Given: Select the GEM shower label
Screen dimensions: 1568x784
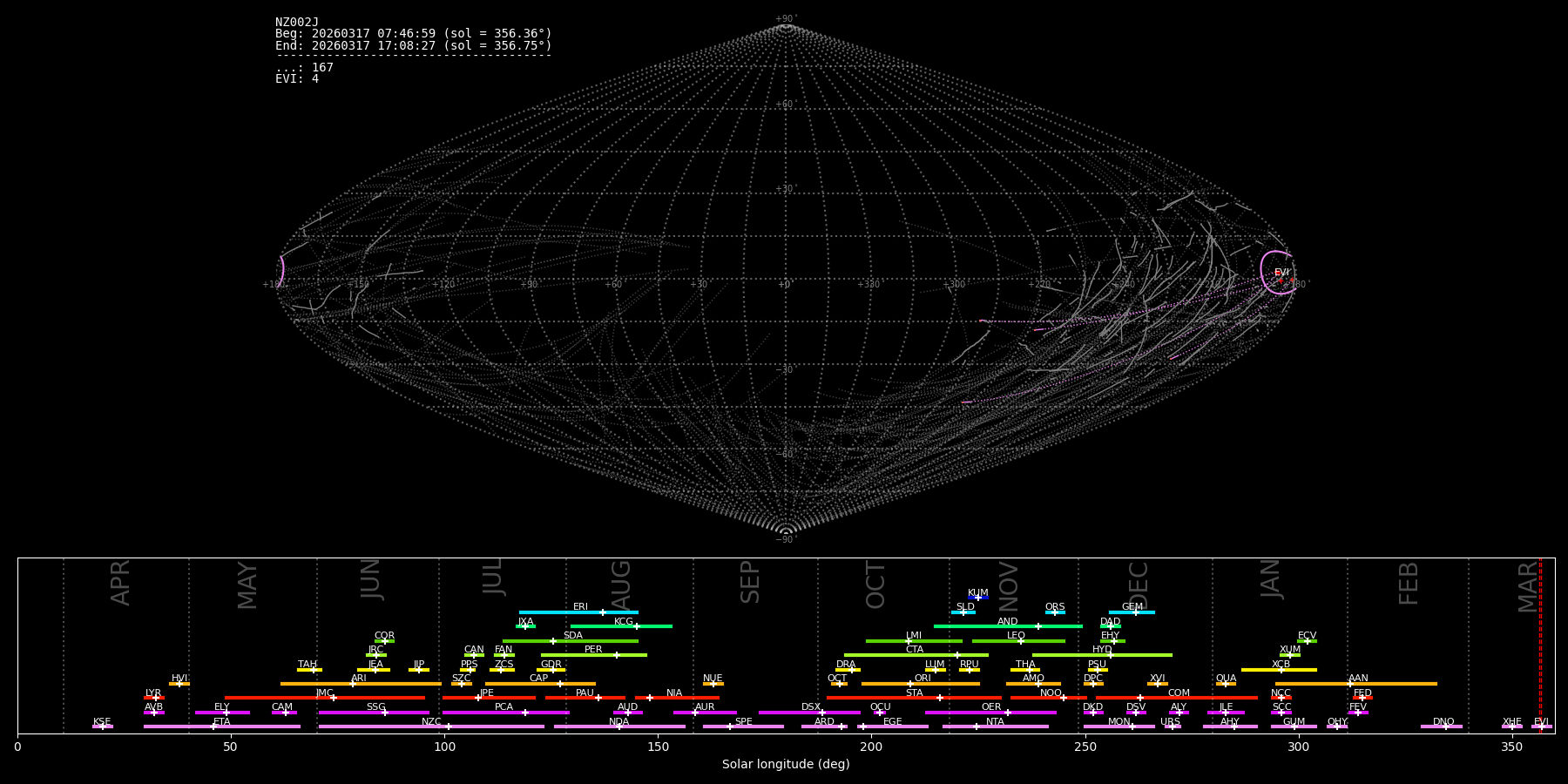Looking at the screenshot, I should pyautogui.click(x=1132, y=607).
